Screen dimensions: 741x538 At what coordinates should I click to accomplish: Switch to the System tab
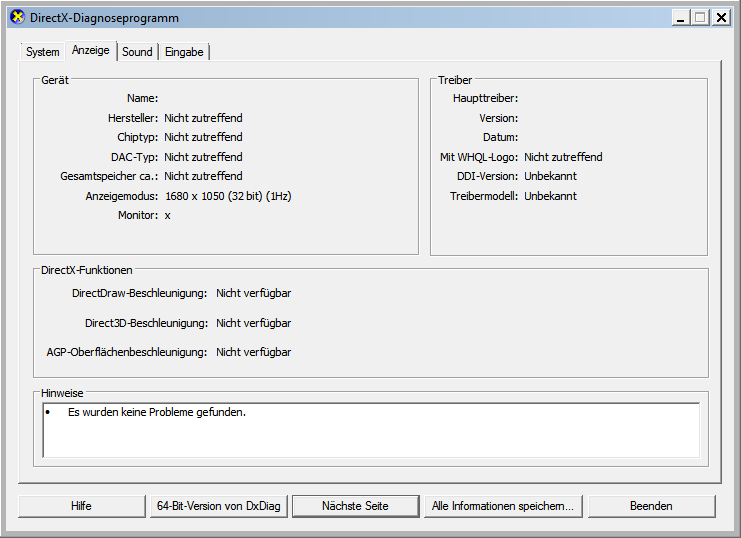(43, 52)
